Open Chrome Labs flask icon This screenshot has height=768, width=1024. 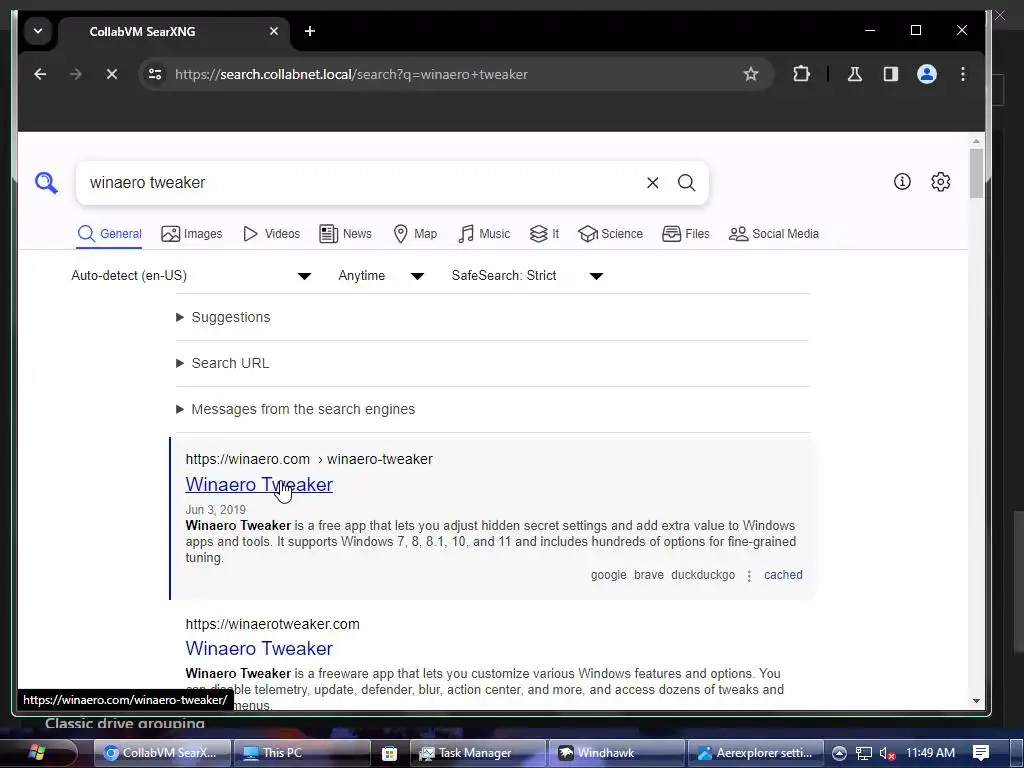(854, 74)
